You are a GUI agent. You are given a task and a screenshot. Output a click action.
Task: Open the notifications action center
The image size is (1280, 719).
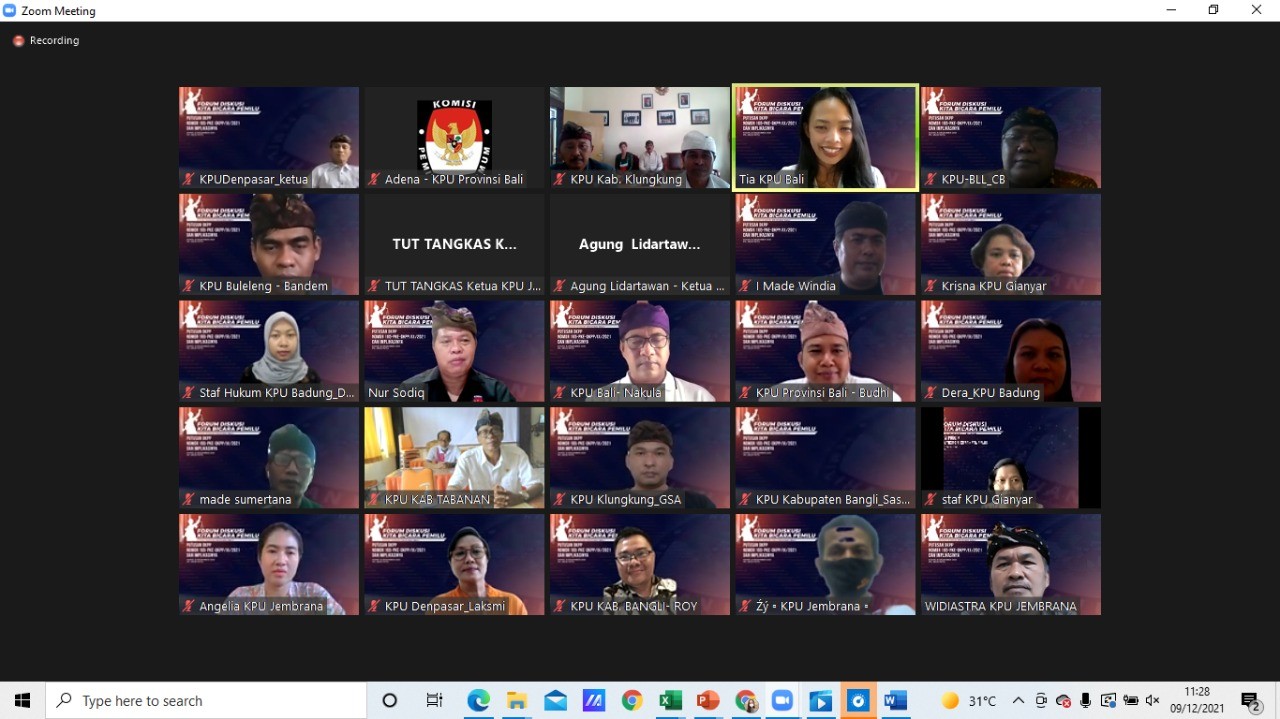click(1250, 701)
